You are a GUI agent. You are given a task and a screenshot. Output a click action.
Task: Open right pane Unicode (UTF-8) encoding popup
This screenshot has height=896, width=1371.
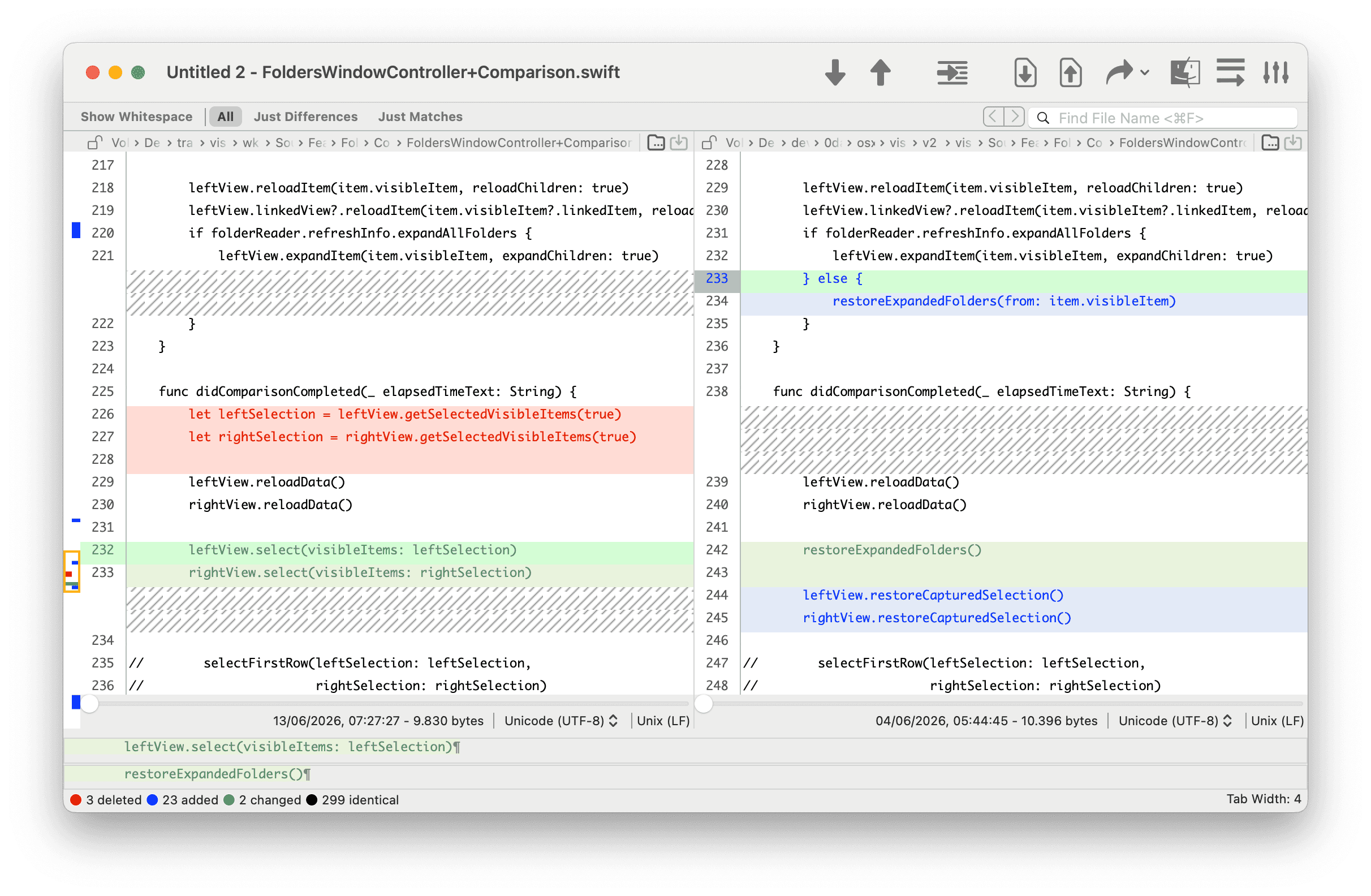[1175, 721]
